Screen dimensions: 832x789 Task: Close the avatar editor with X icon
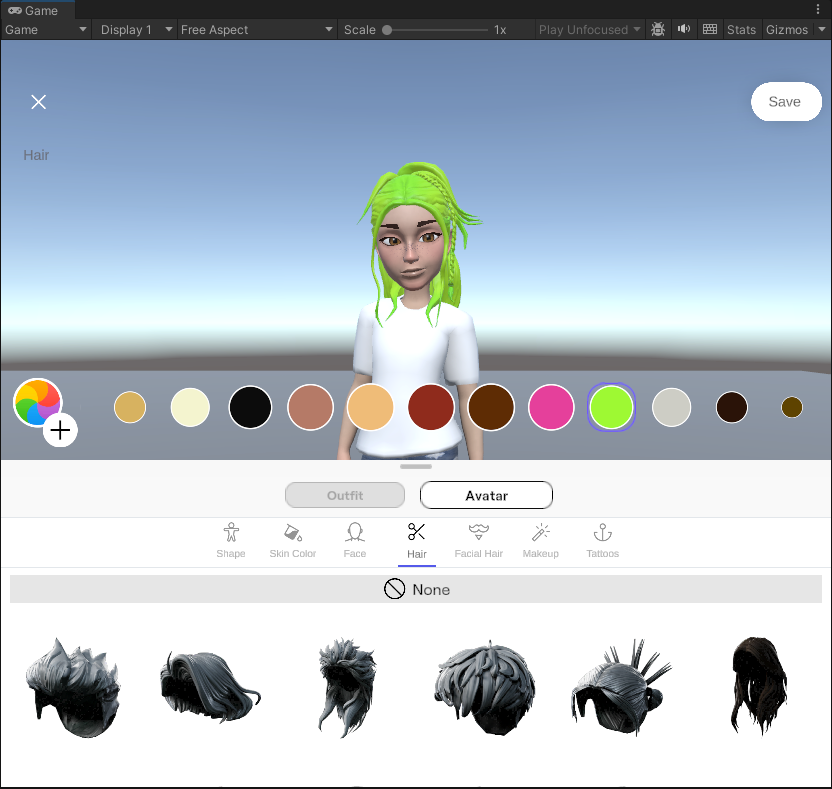39,102
